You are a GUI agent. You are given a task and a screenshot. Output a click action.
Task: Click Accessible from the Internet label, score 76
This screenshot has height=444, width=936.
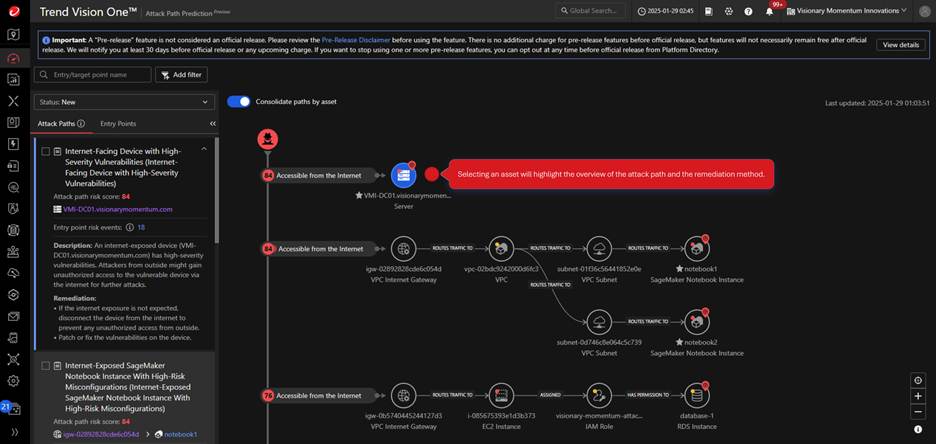319,396
